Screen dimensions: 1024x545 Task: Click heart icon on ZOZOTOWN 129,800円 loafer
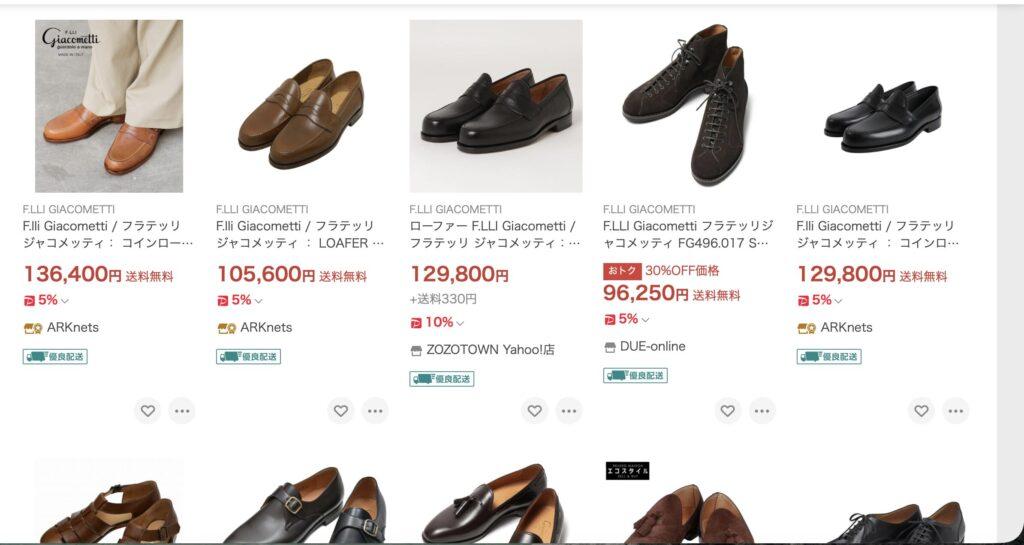[535, 410]
